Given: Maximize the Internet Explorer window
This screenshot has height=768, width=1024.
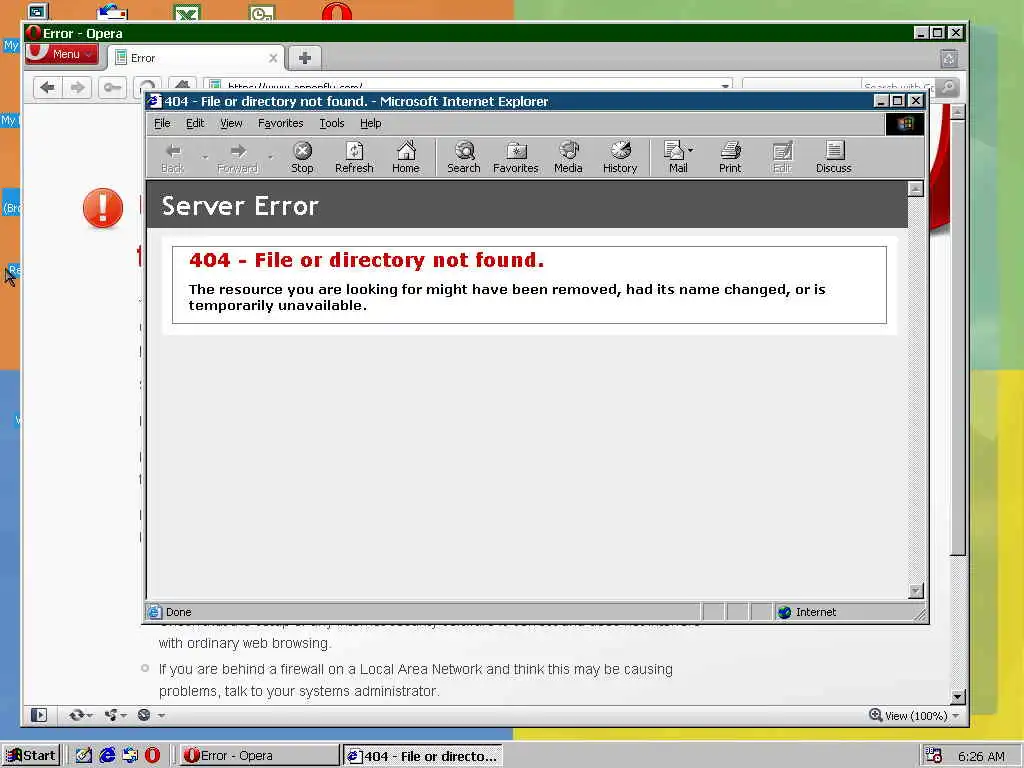Looking at the screenshot, I should click(897, 101).
